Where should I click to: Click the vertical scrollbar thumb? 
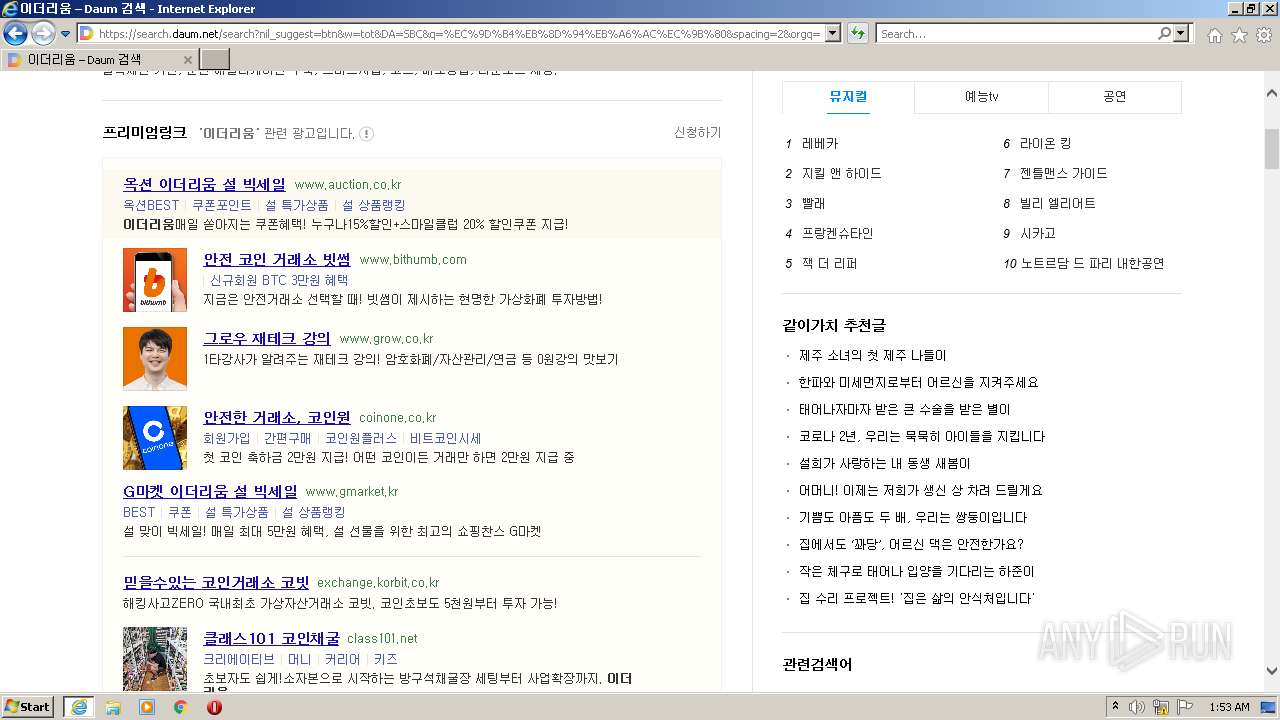click(x=1272, y=149)
